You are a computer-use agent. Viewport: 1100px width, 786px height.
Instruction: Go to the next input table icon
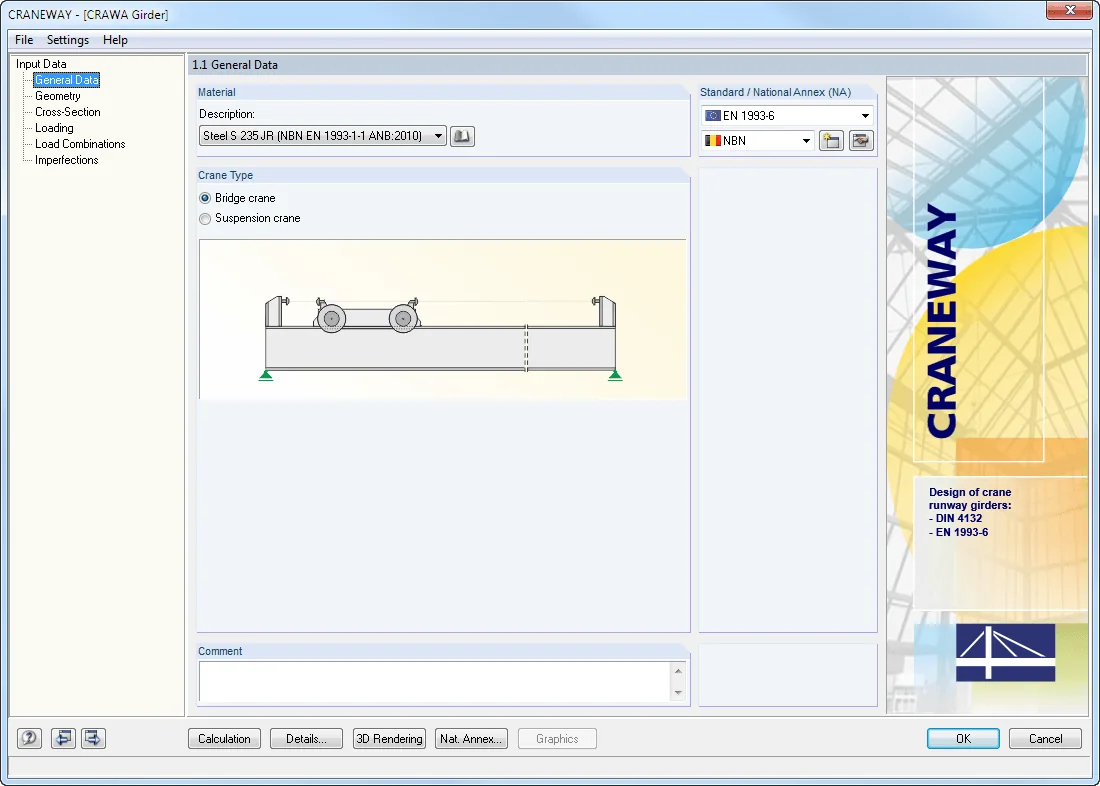tap(93, 738)
